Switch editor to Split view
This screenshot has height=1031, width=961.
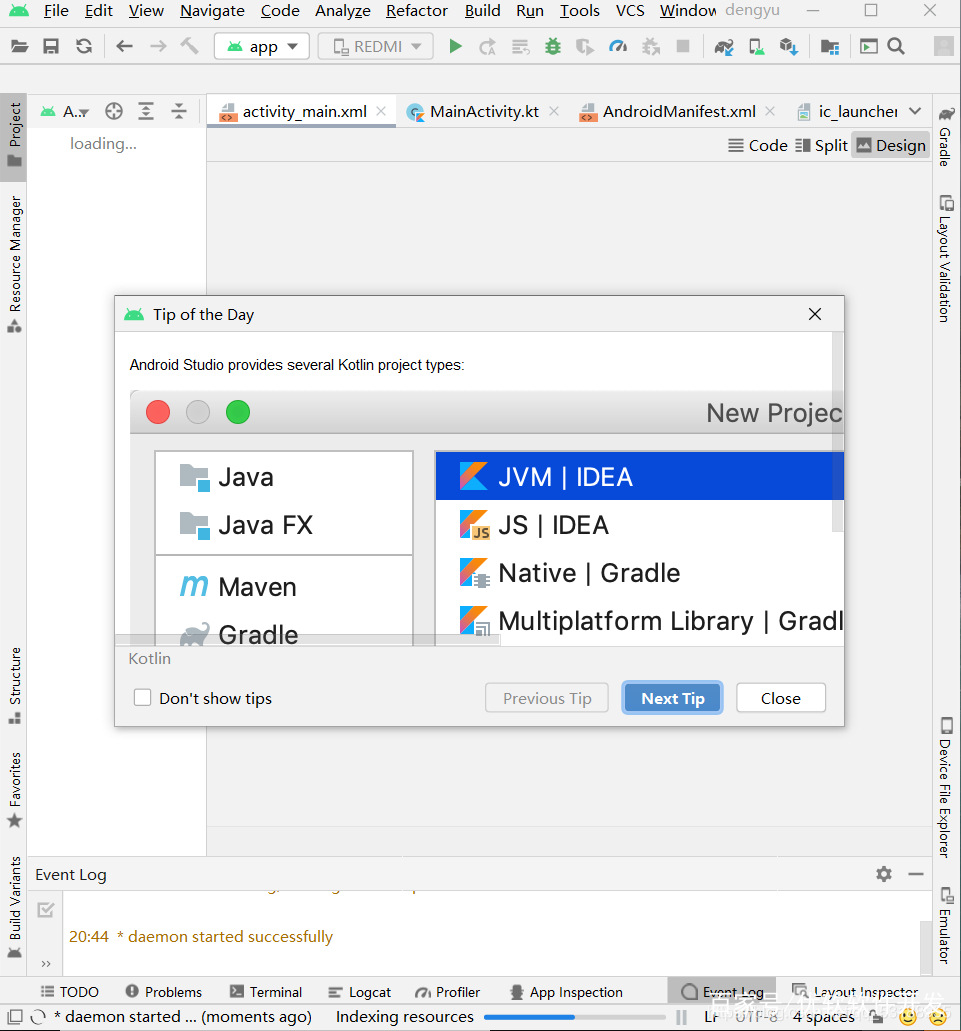(822, 145)
